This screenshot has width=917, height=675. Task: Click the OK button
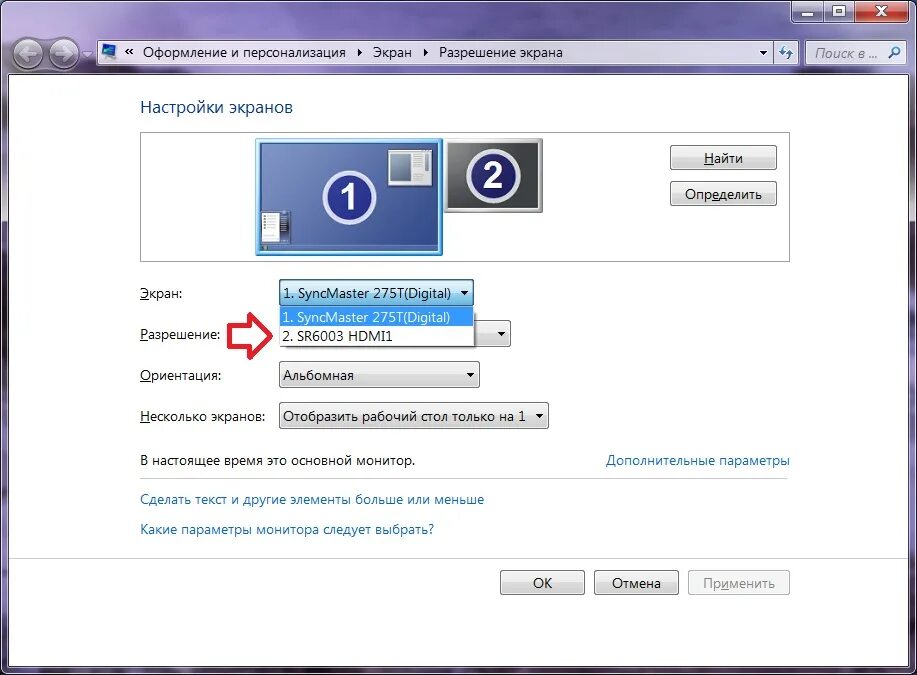(x=542, y=583)
